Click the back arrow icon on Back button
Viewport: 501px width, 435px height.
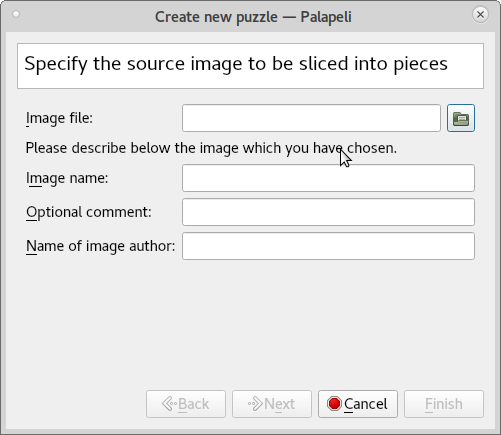(x=169, y=404)
